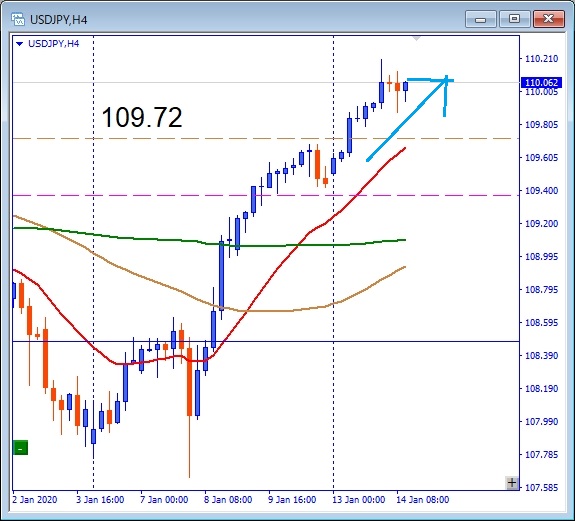Click the 13 Jan 00:00 time label
This screenshot has width=575, height=521.
(x=359, y=500)
